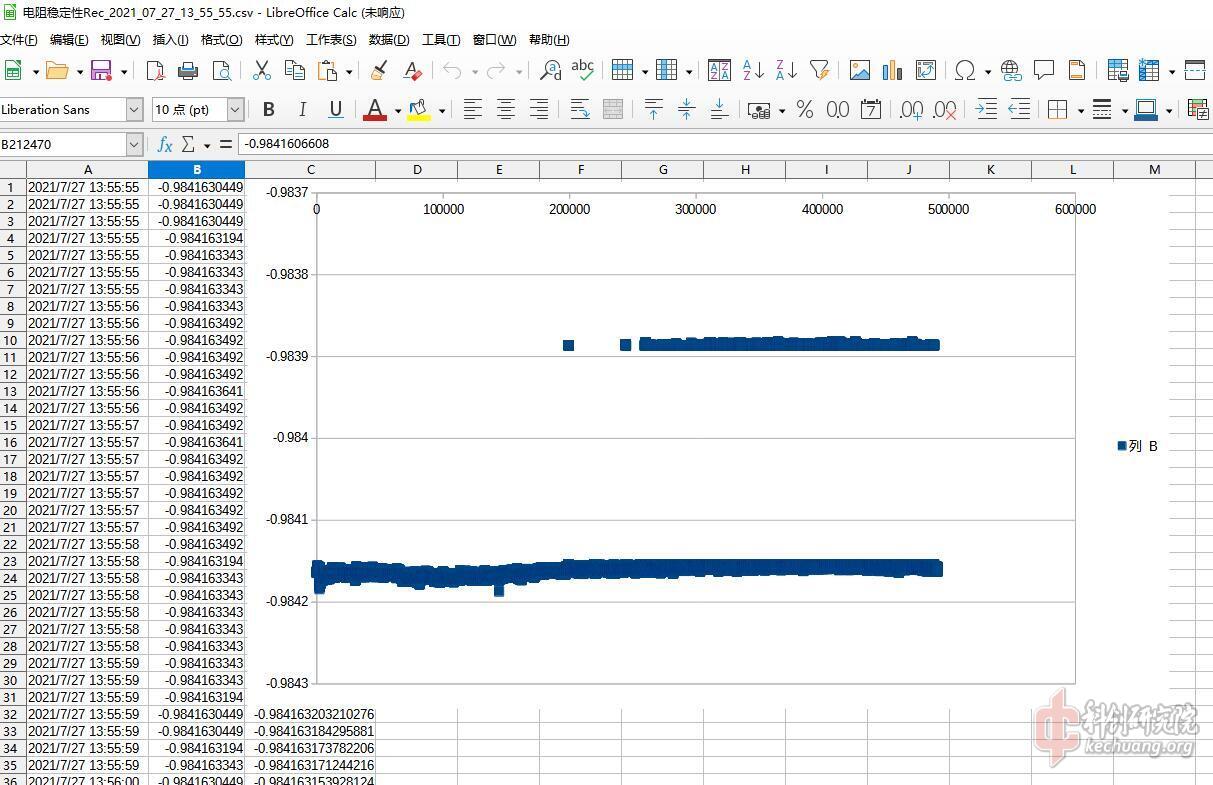Delete a decimal place
The height and width of the screenshot is (785, 1213).
pyautogui.click(x=944, y=110)
